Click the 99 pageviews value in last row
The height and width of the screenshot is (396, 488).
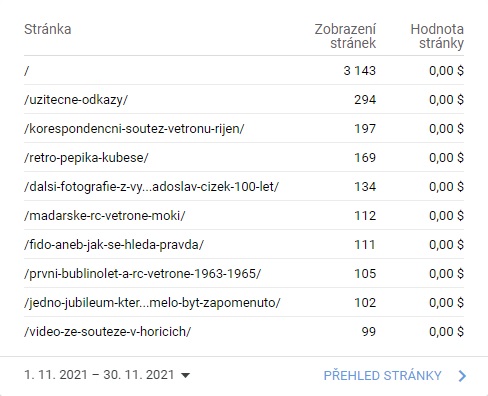[x=369, y=332]
